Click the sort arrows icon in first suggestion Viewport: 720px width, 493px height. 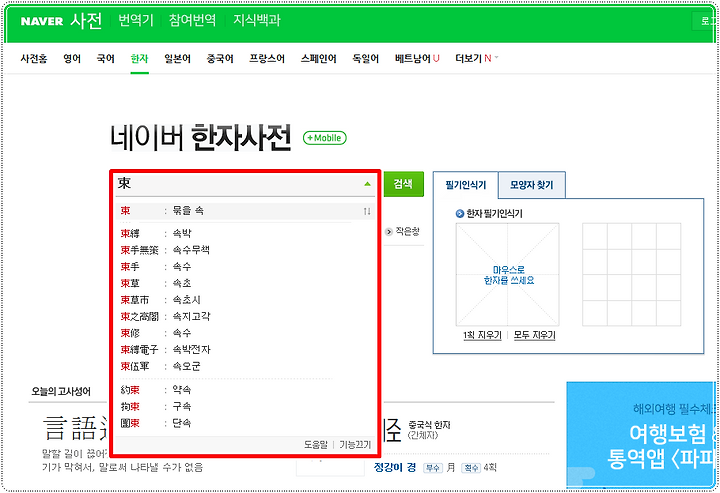click(x=367, y=211)
